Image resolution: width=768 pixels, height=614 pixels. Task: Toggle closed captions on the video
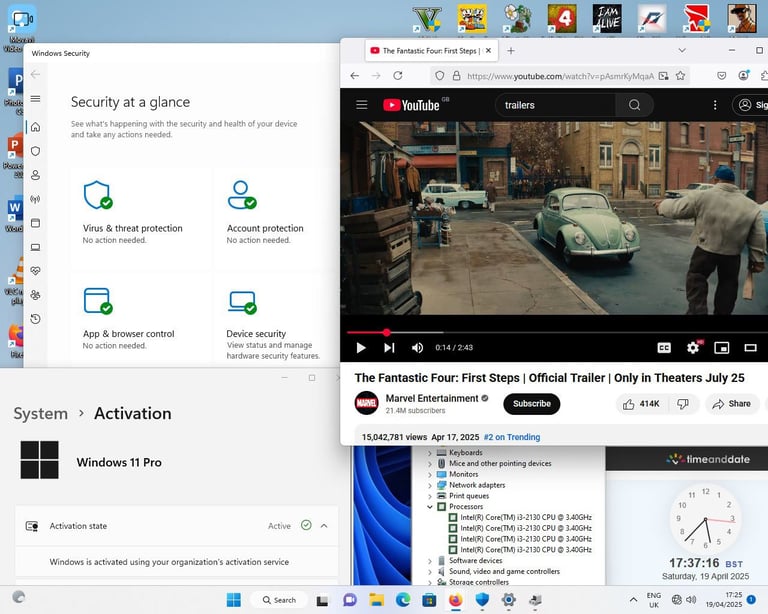coord(664,348)
